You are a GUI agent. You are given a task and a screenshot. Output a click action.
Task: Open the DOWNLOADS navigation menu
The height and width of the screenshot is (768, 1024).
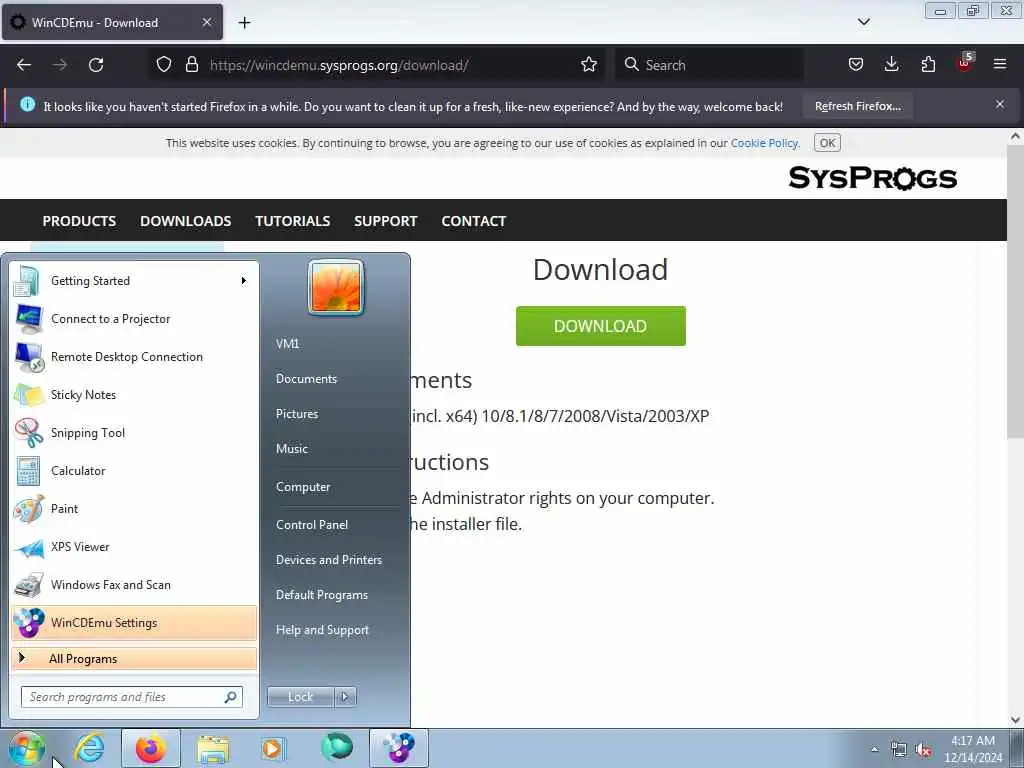click(185, 221)
